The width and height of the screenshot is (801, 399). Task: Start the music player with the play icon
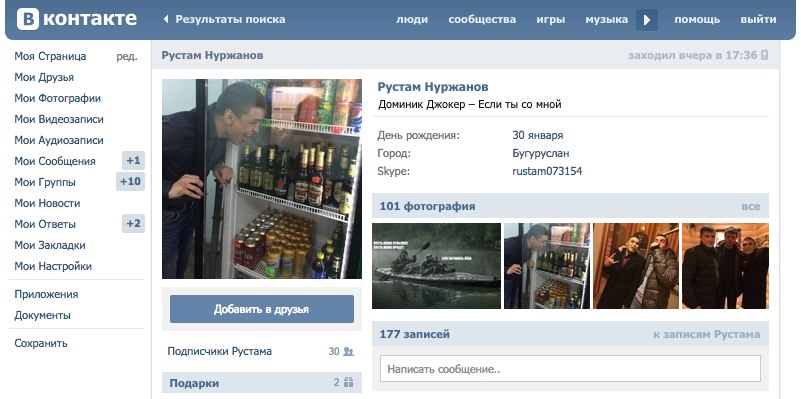point(647,20)
